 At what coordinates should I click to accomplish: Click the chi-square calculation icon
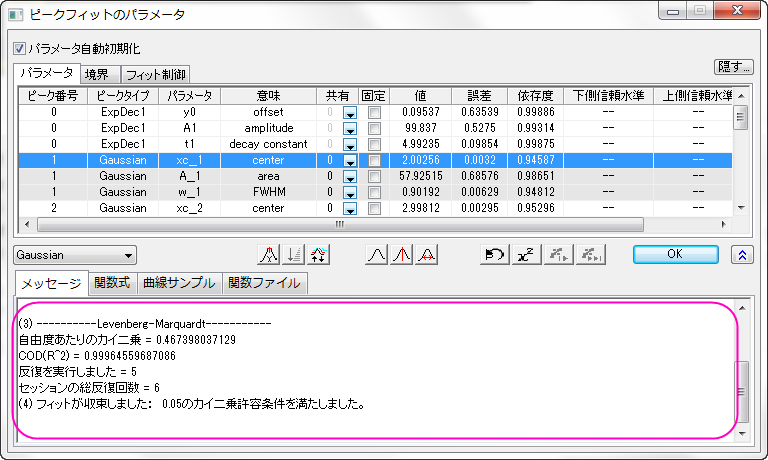click(x=526, y=255)
